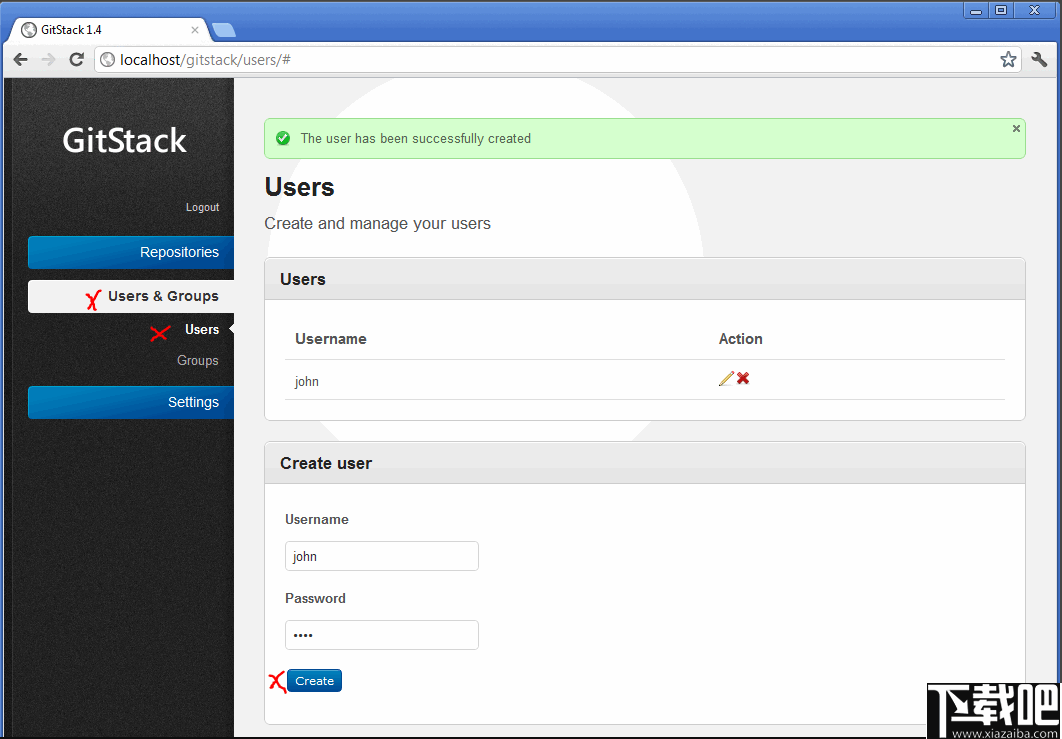Submit the Create user form

[x=314, y=680]
